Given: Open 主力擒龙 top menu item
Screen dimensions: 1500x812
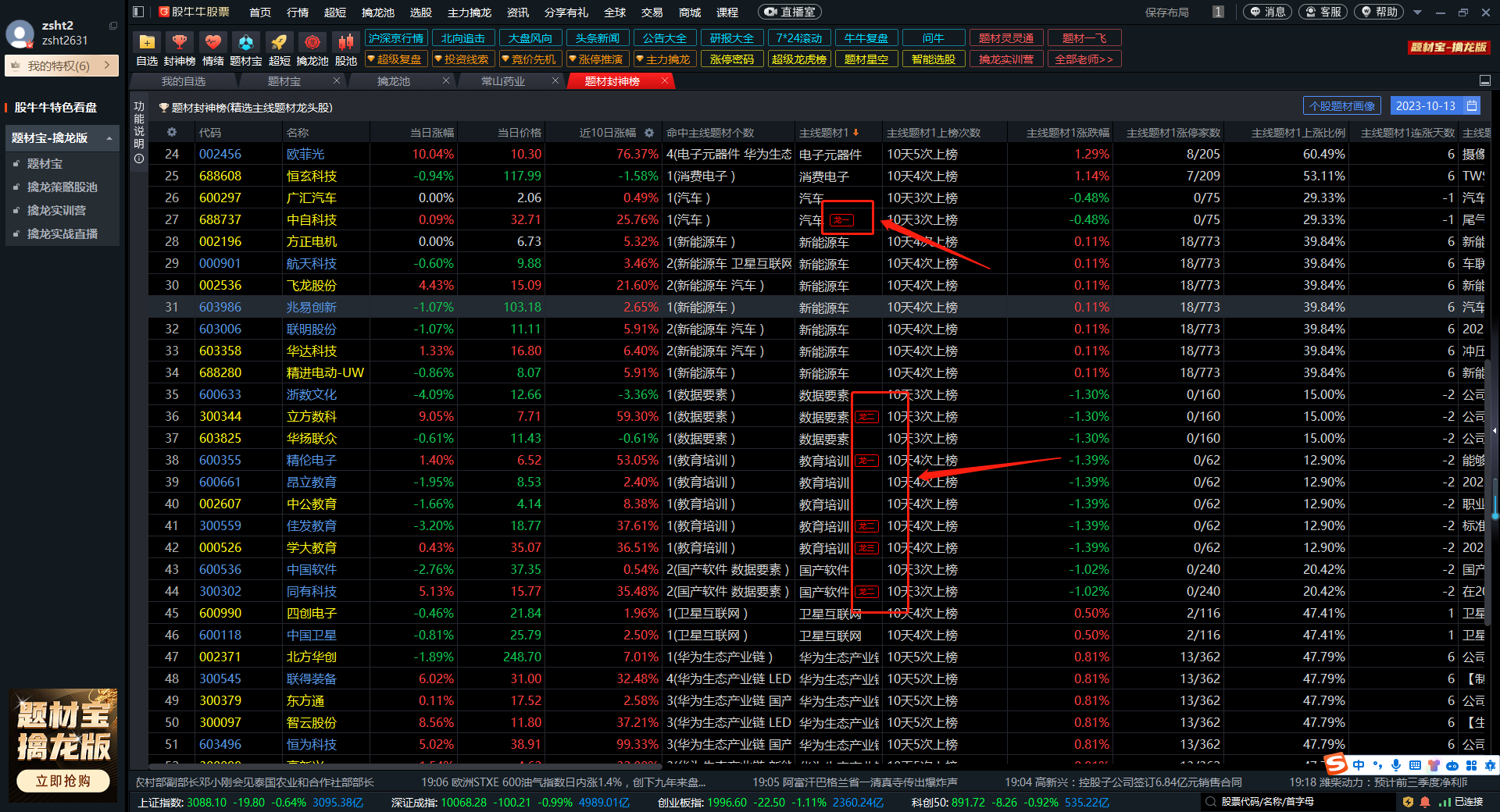Looking at the screenshot, I should [469, 12].
